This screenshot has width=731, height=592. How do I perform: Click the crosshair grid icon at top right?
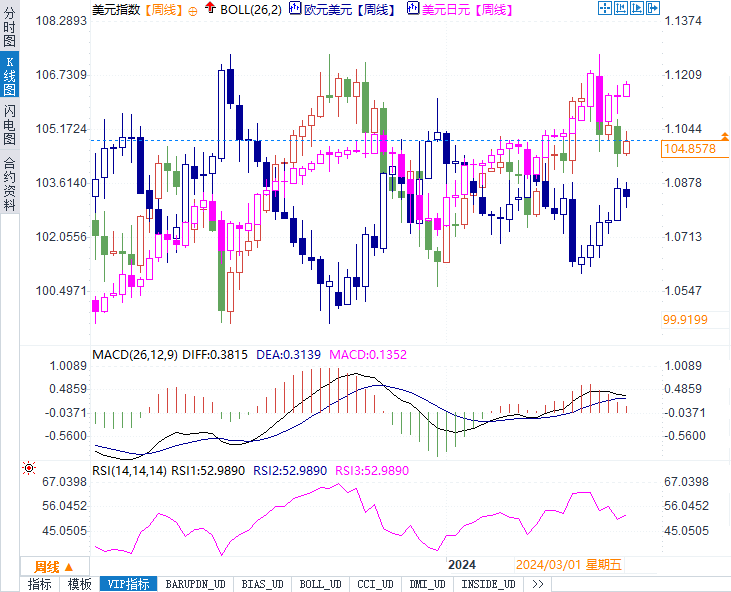605,8
